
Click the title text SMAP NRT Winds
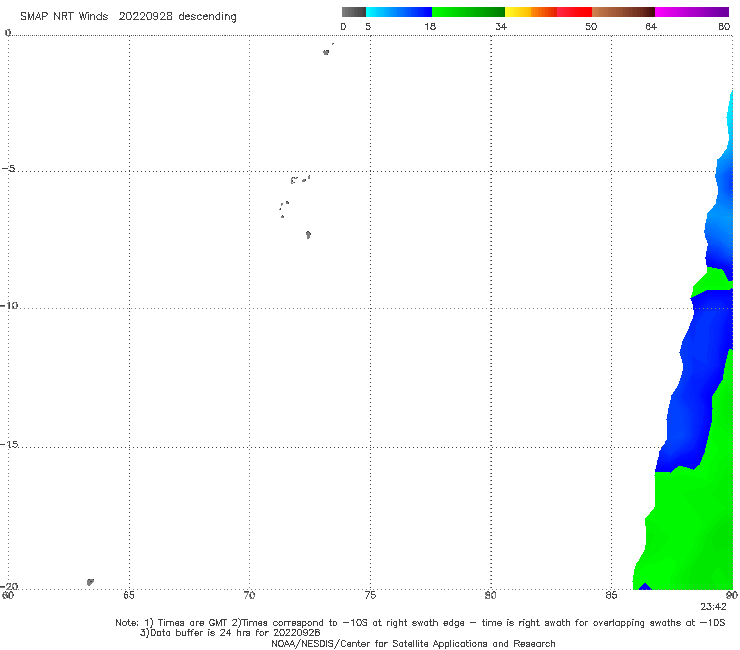click(64, 17)
